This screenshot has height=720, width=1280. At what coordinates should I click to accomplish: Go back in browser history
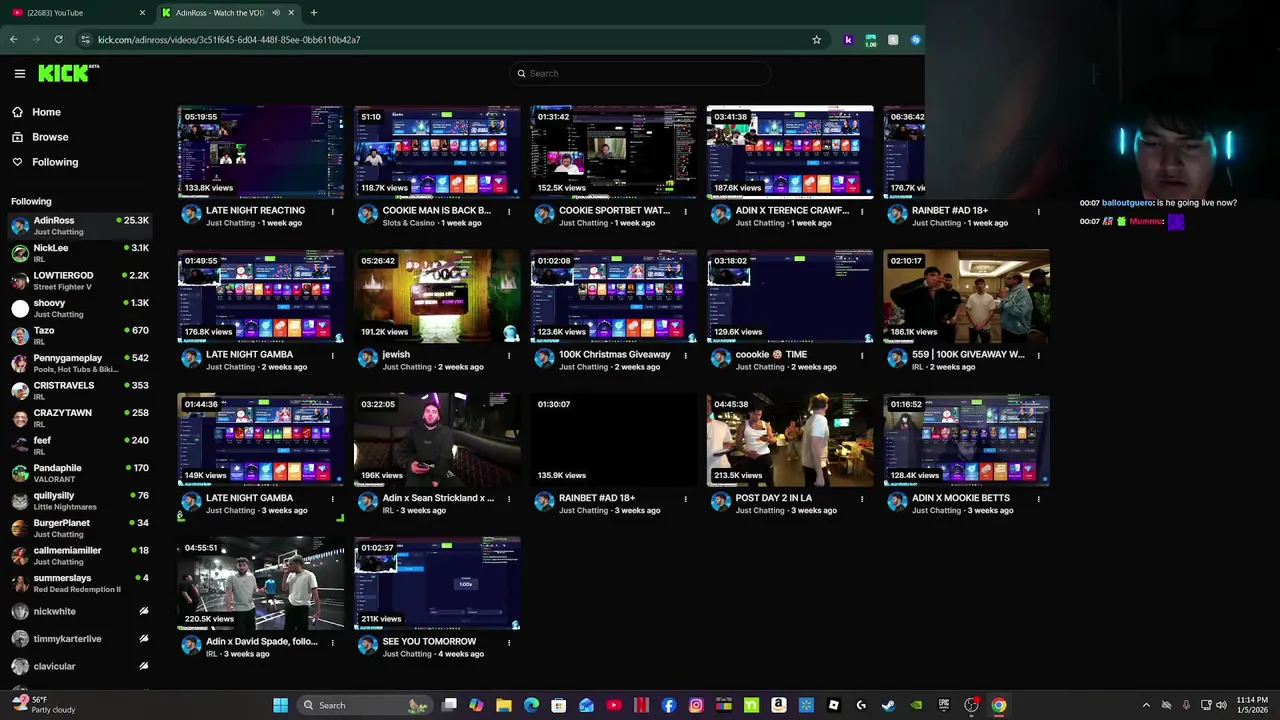point(14,40)
